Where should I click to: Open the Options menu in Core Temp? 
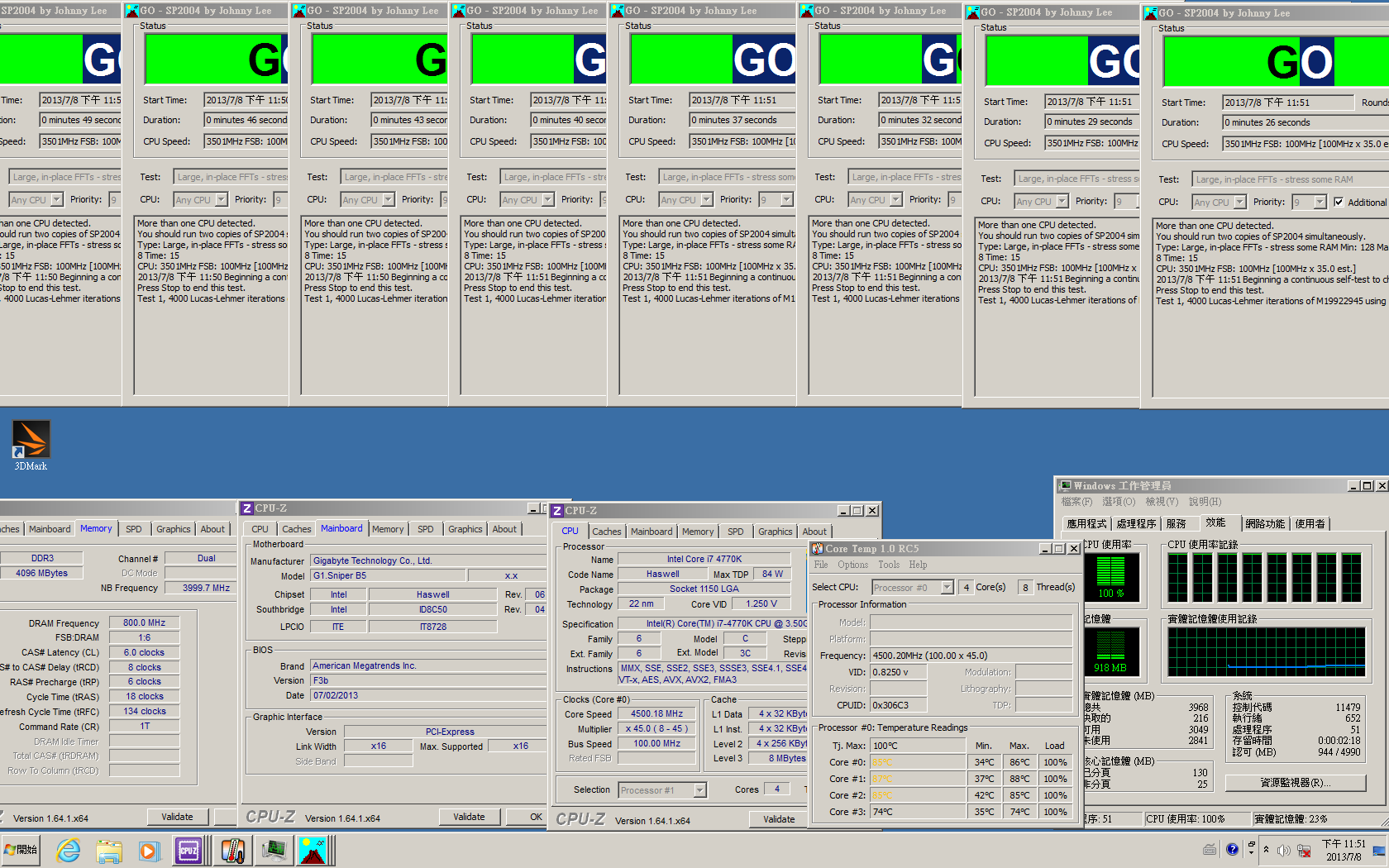click(852, 565)
